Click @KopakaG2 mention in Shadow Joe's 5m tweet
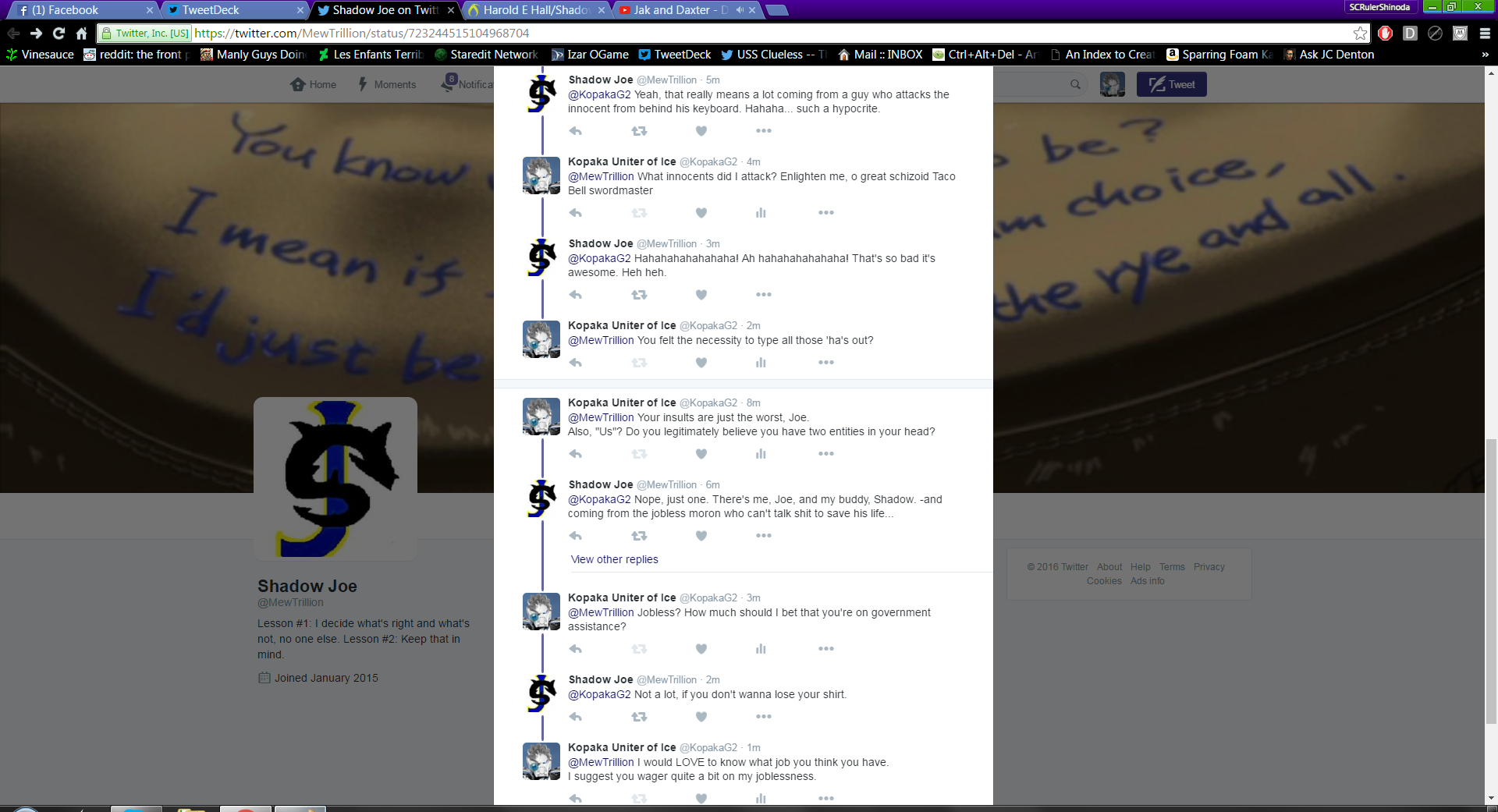This screenshot has width=1498, height=812. click(x=599, y=94)
